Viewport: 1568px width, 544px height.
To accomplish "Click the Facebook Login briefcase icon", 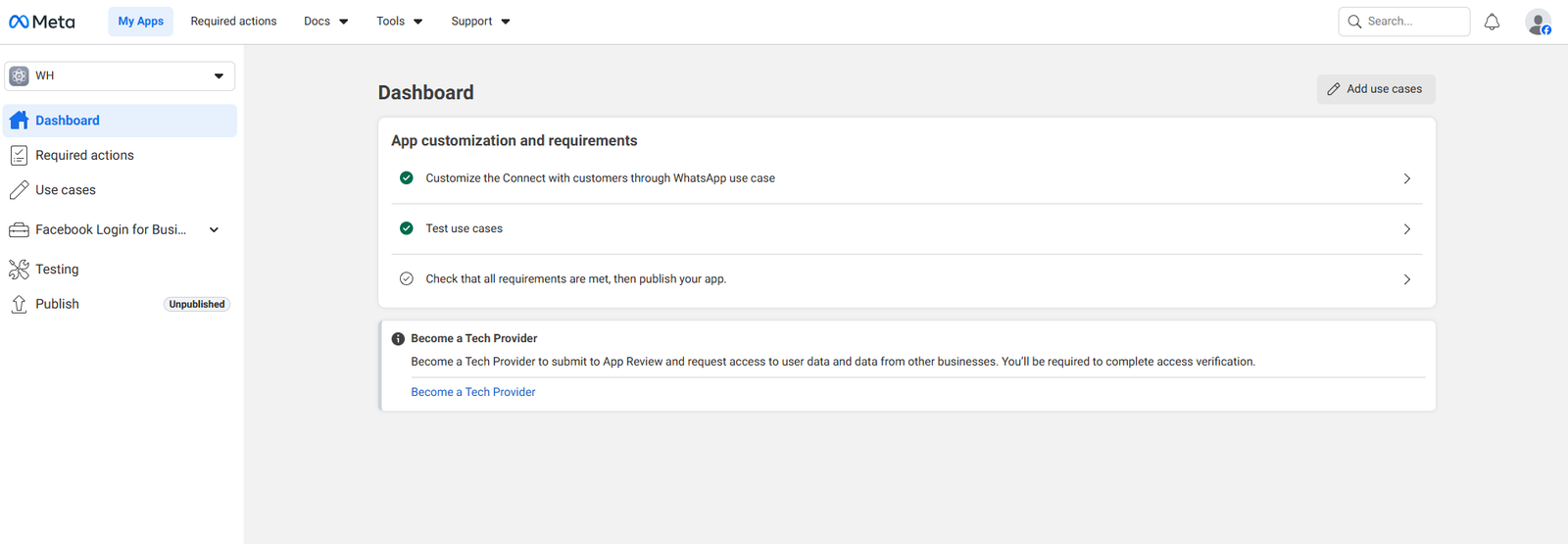I will coord(19,230).
